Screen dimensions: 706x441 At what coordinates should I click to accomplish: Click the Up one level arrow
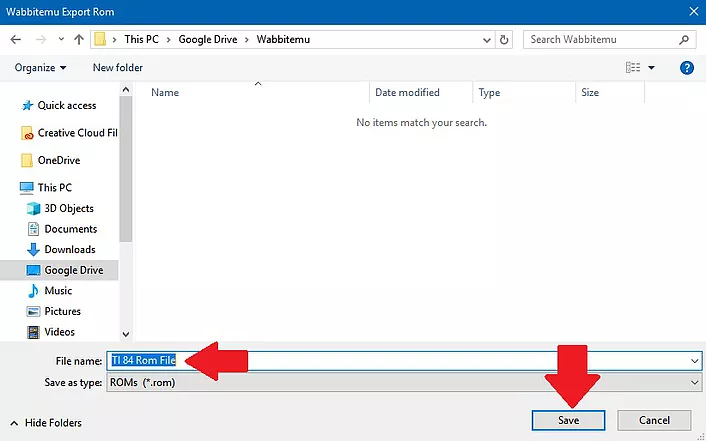tap(78, 40)
